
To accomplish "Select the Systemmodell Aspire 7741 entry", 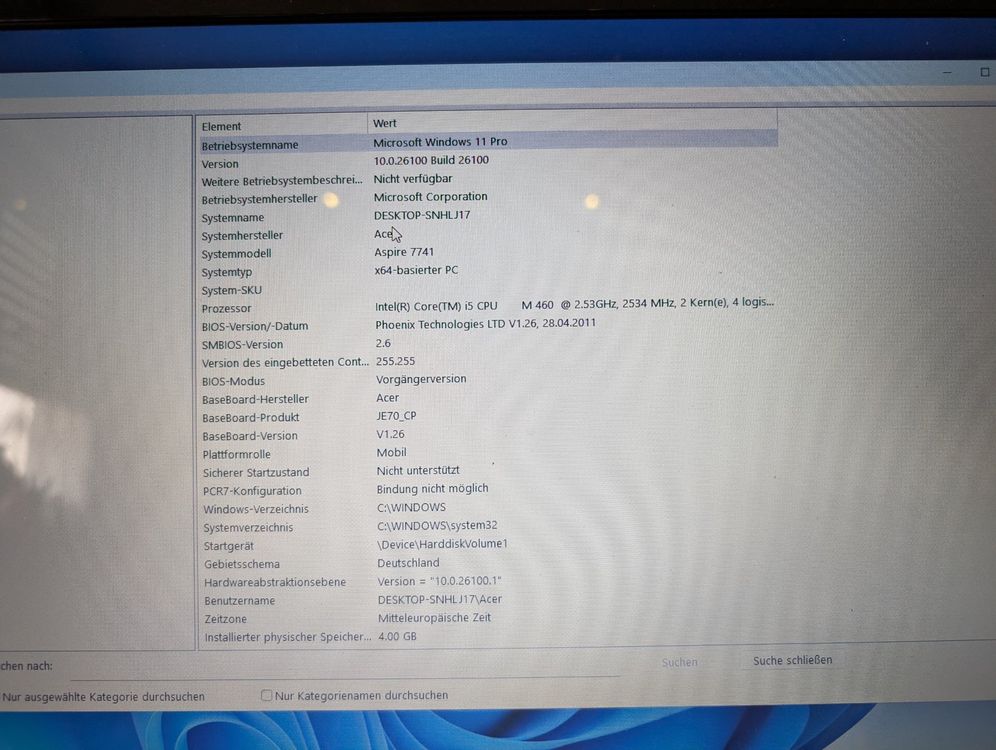I will 404,253.
